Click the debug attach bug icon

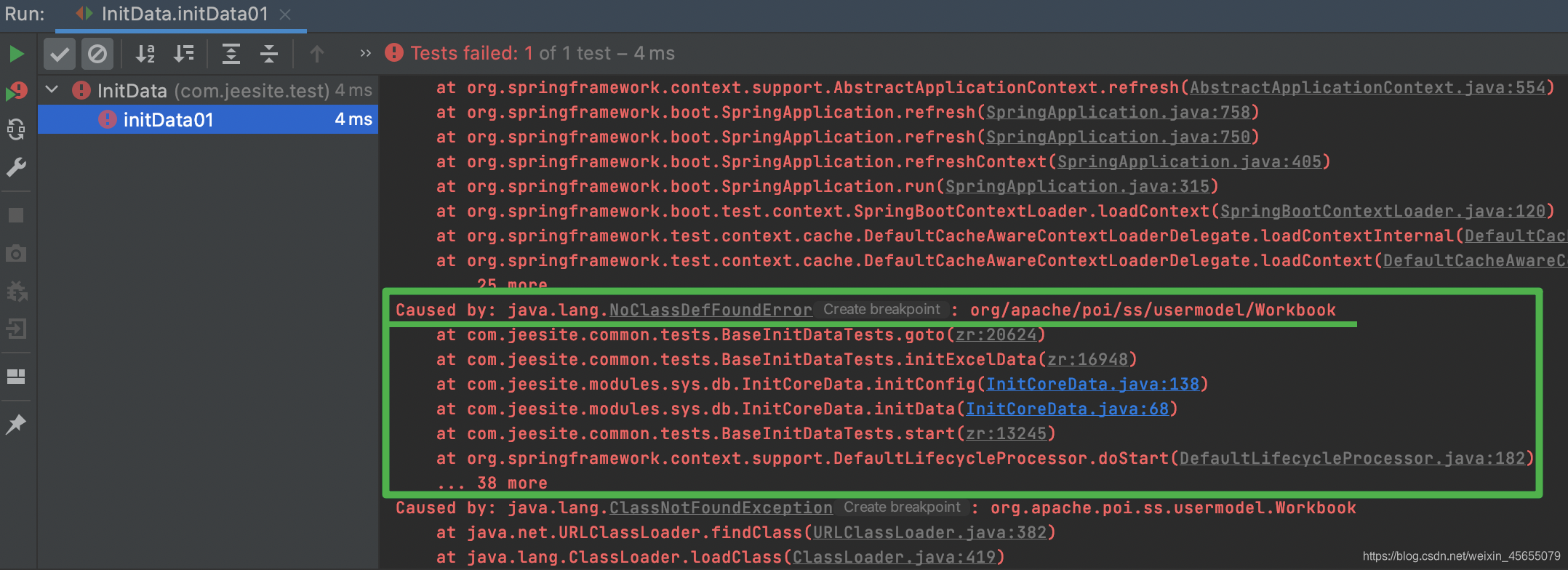pos(16,291)
